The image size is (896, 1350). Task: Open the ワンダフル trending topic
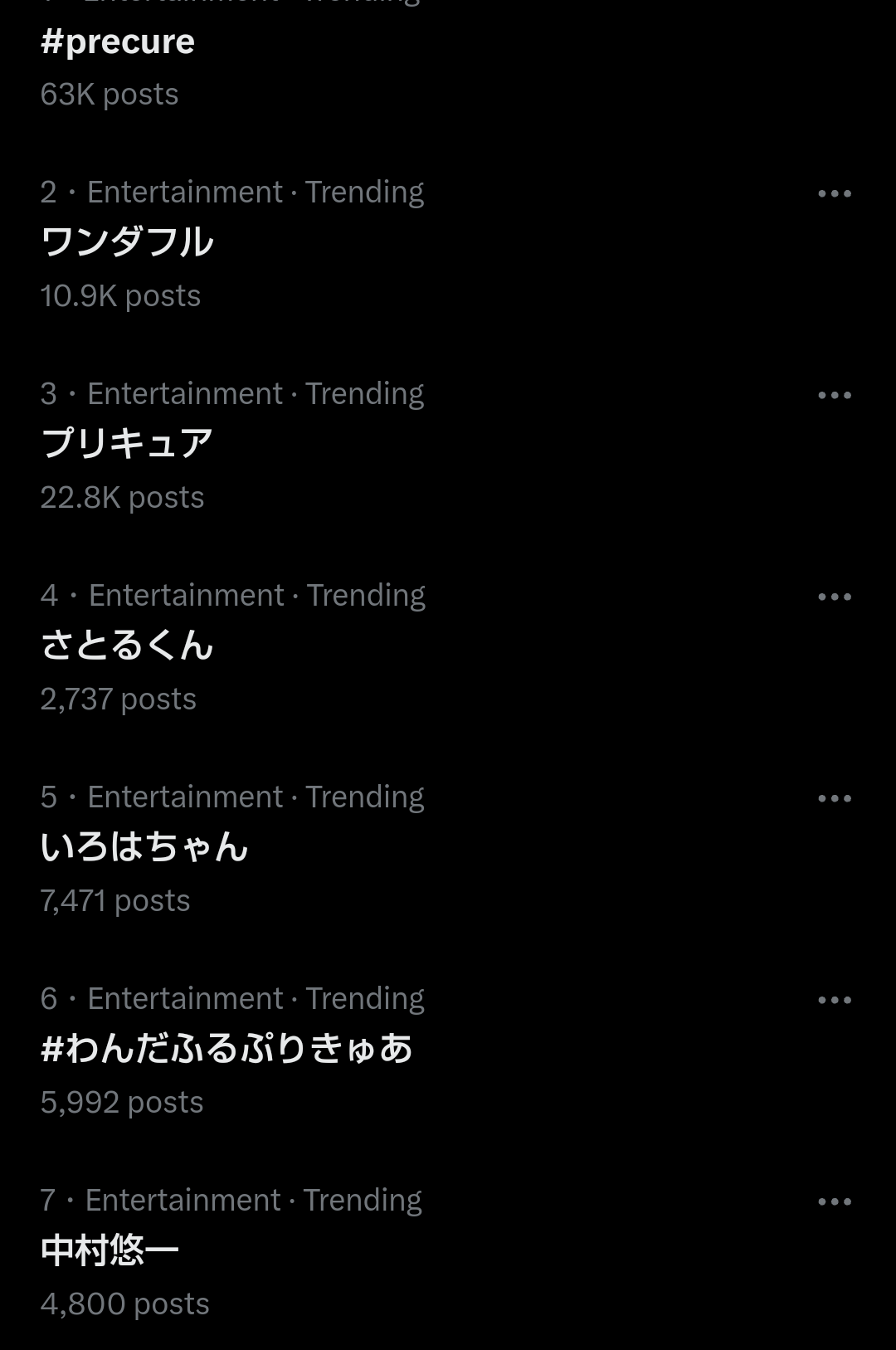click(127, 241)
